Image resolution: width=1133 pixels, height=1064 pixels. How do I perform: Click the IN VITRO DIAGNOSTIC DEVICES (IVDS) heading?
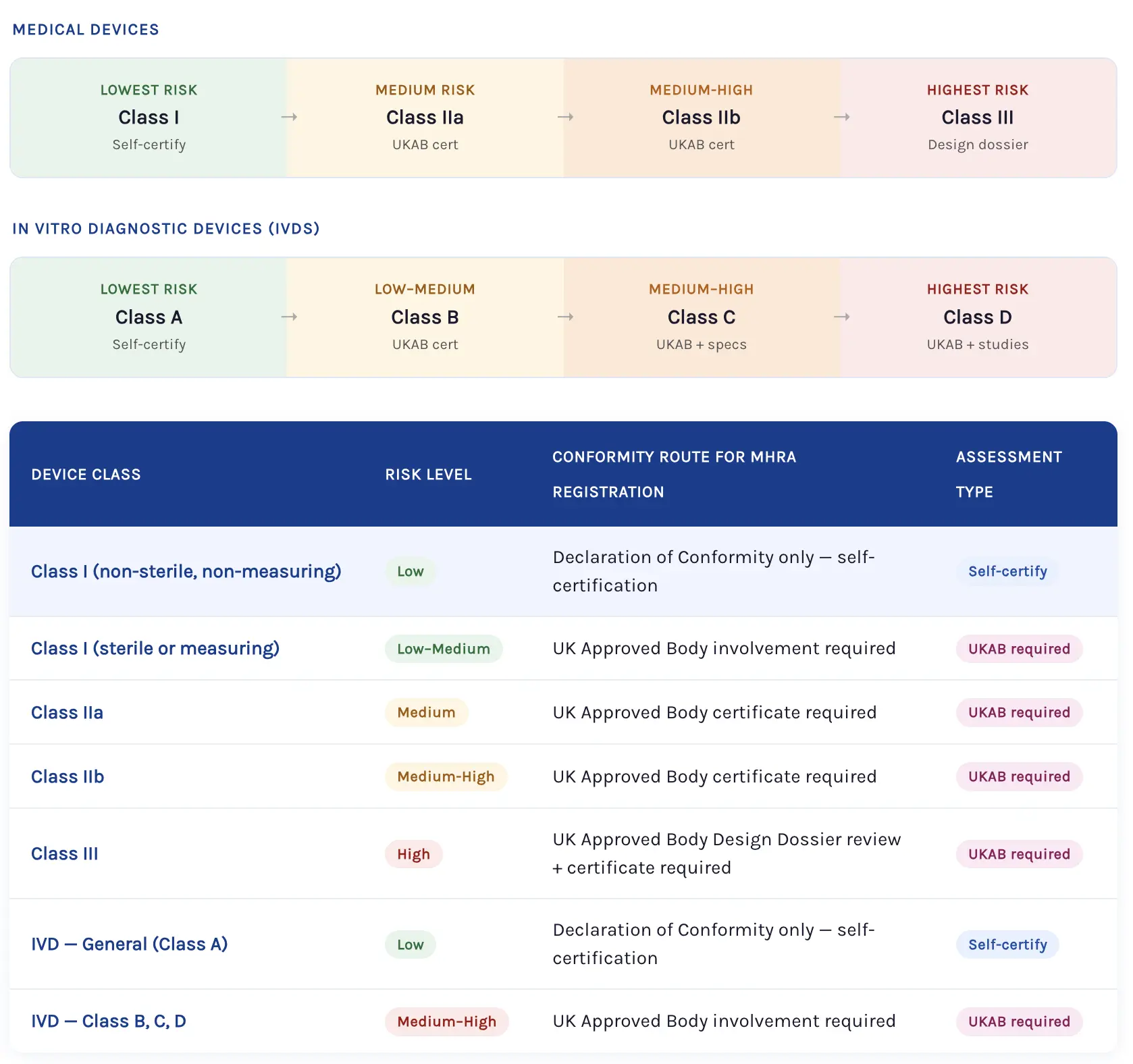pos(166,229)
